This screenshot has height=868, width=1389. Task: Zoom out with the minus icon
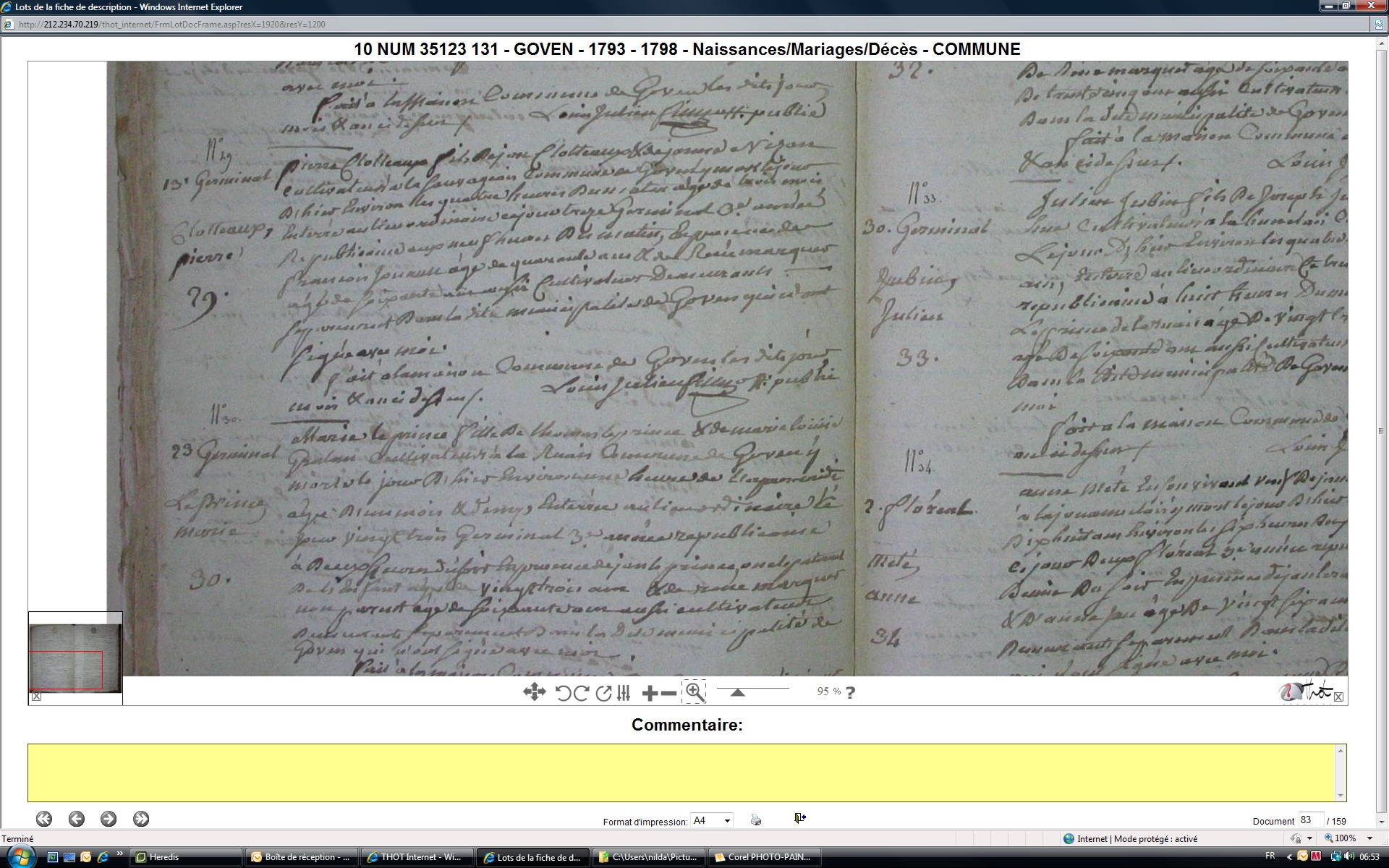(669, 693)
